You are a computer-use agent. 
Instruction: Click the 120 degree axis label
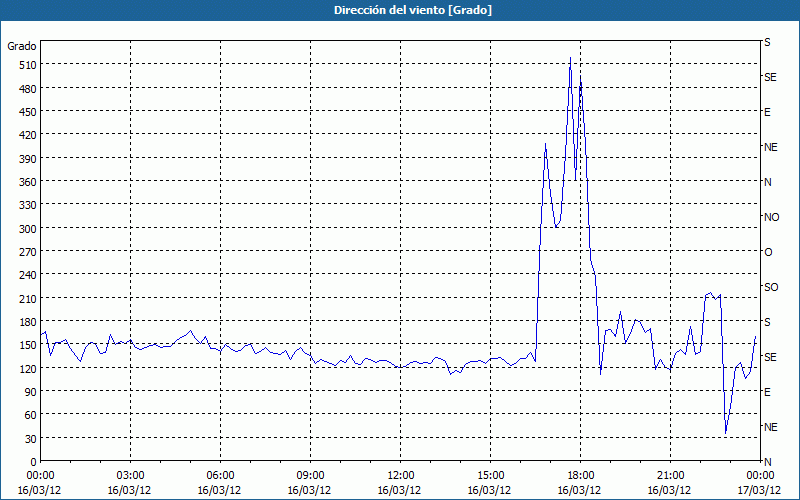point(28,369)
